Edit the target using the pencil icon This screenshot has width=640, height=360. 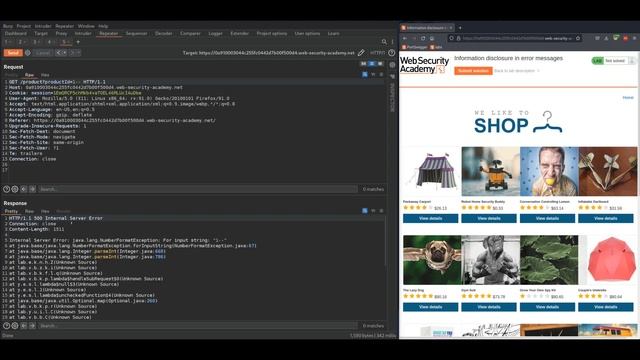361,53
